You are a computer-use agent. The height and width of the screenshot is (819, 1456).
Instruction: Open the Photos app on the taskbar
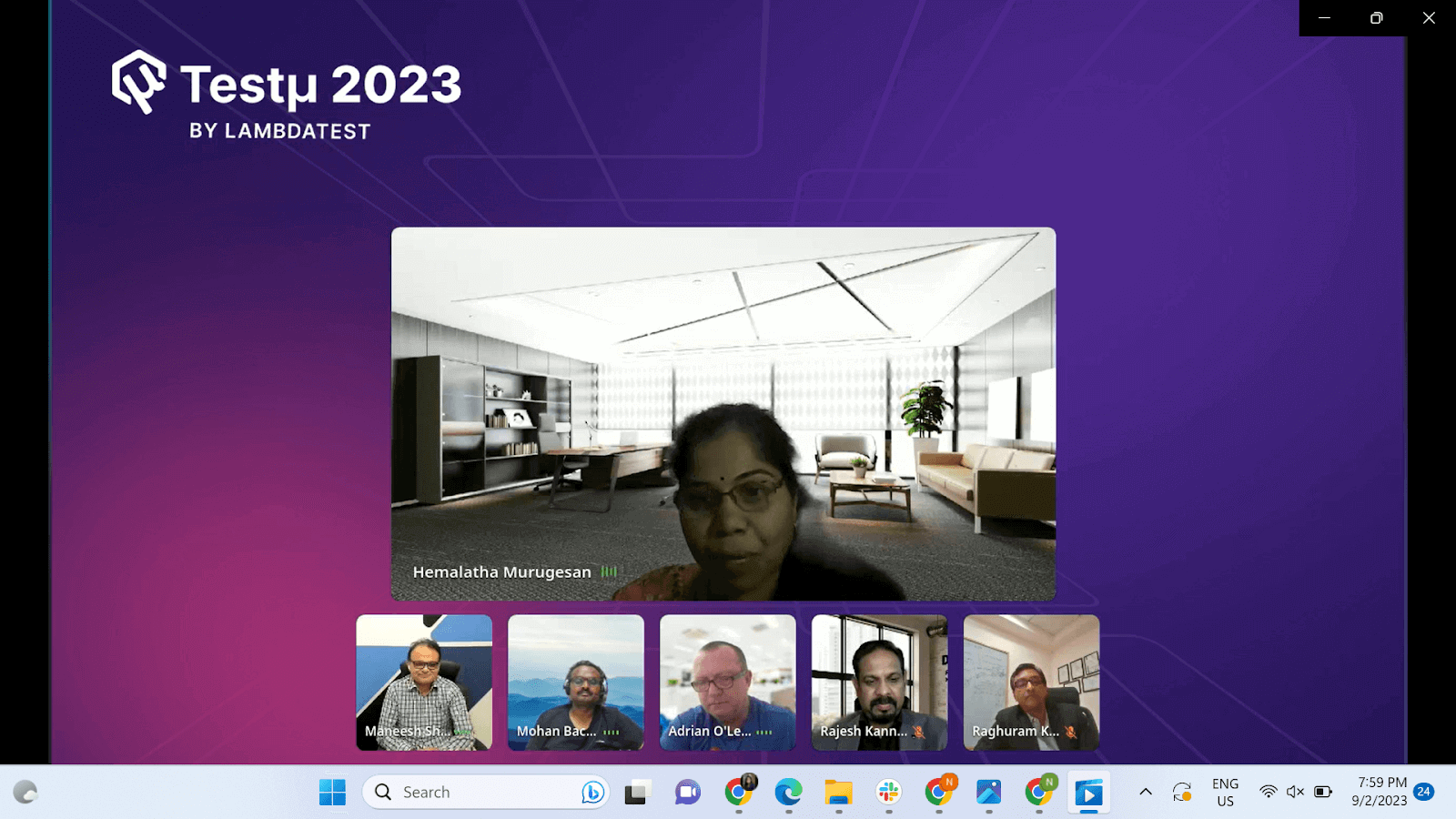(x=988, y=793)
